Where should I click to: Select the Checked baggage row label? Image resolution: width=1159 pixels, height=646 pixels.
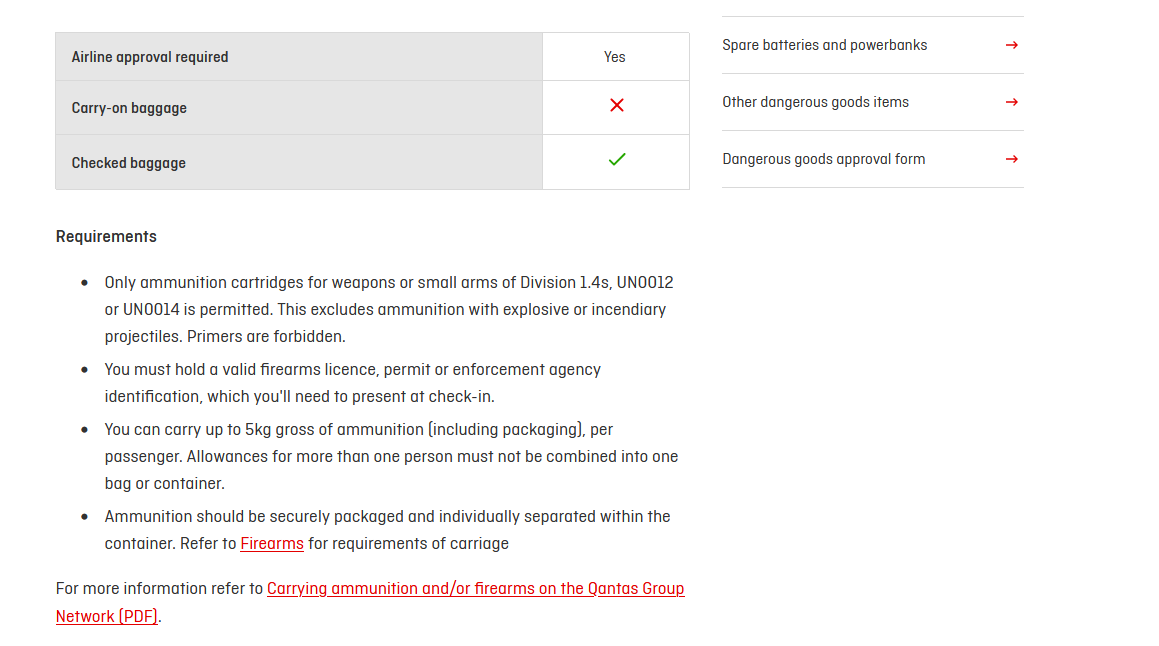129,163
